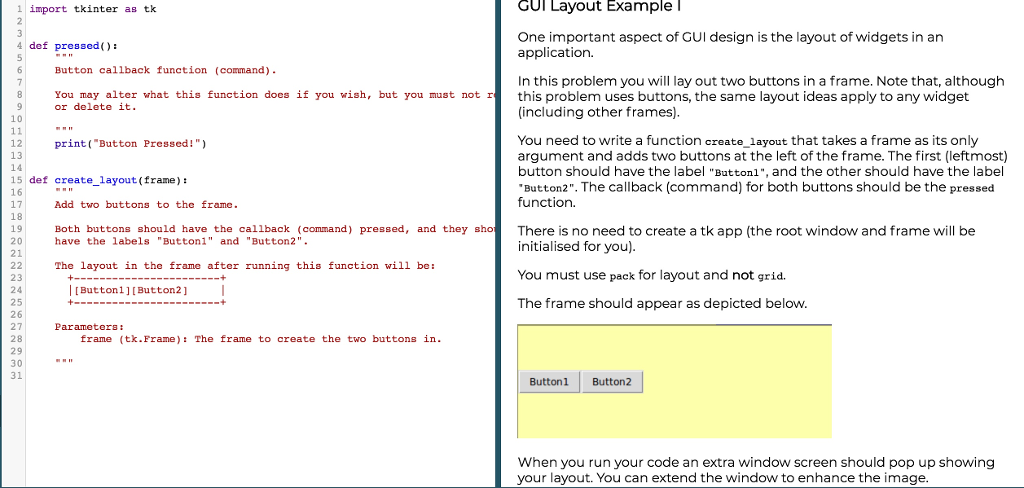Click Button1 in the yellow frame preview
This screenshot has width=1024, height=488.
(x=549, y=382)
